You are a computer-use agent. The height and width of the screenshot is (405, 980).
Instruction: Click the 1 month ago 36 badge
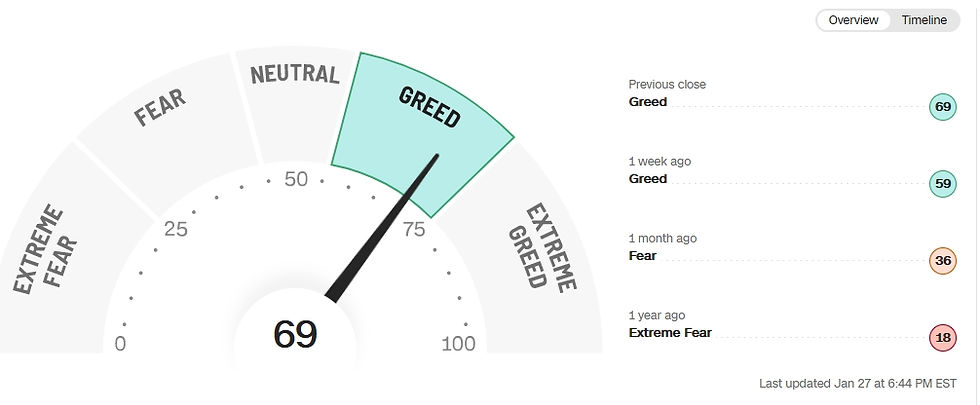[942, 261]
